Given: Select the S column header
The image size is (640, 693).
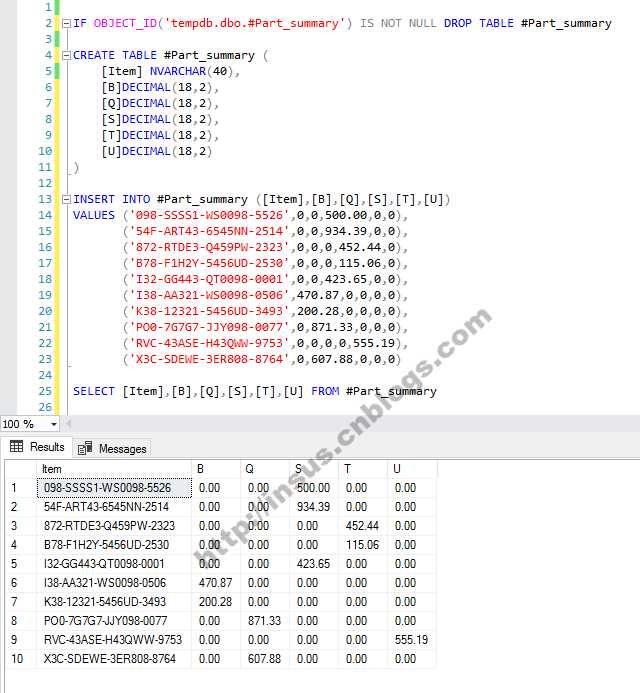Looking at the screenshot, I should point(314,469).
